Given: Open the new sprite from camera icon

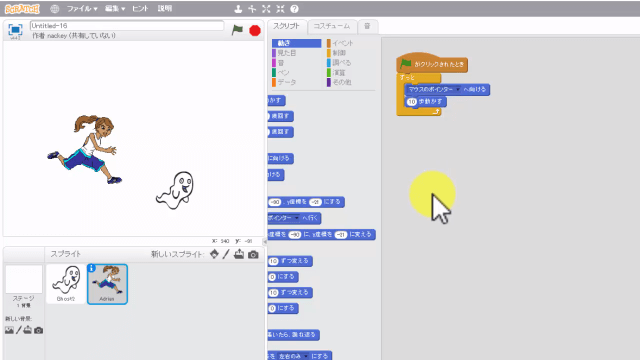Looking at the screenshot, I should click(253, 254).
